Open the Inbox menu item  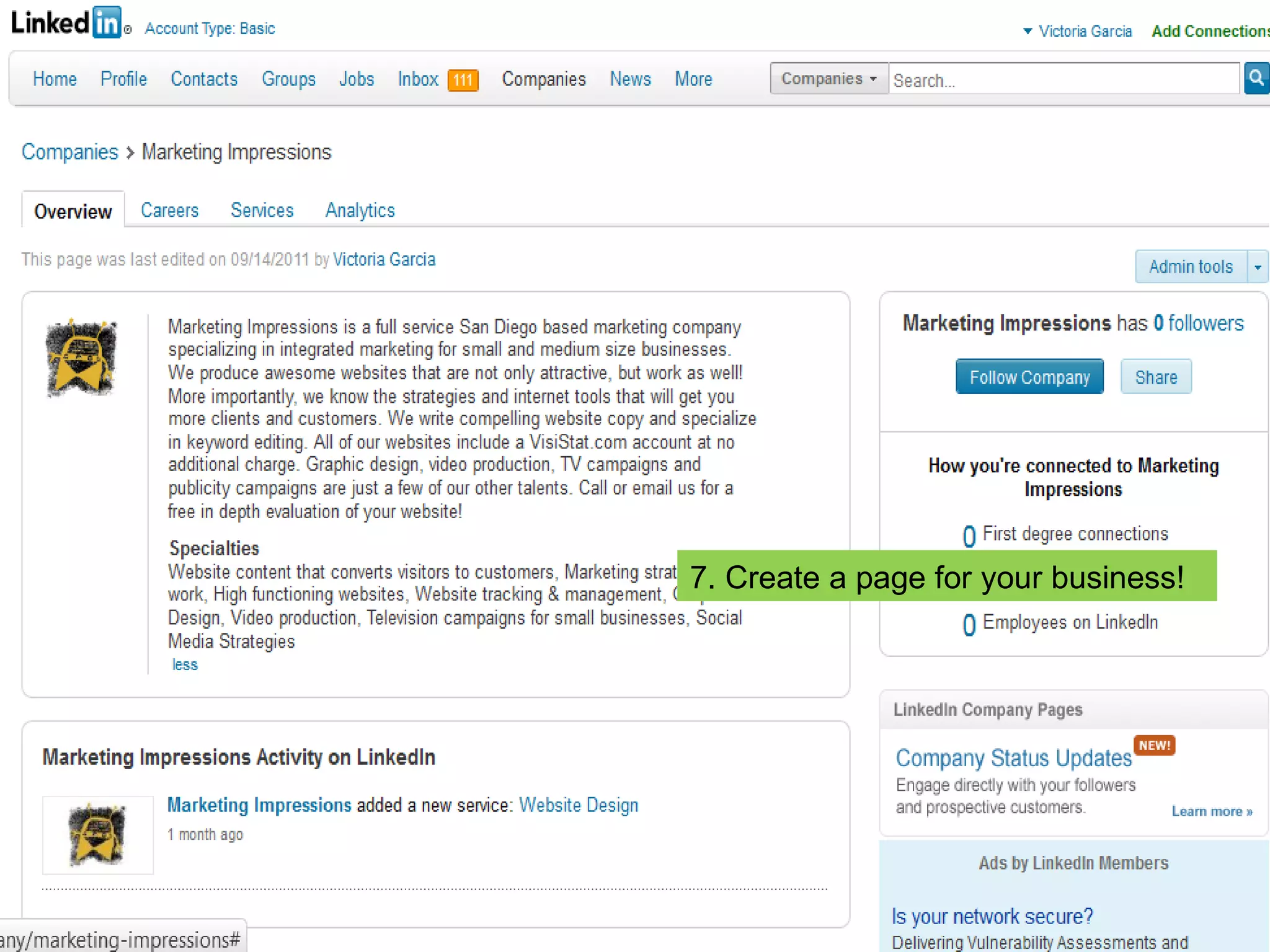tap(418, 79)
